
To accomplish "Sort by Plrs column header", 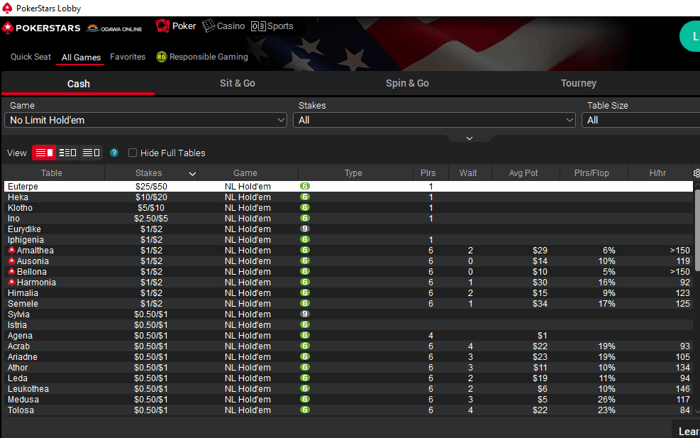I will 430,173.
